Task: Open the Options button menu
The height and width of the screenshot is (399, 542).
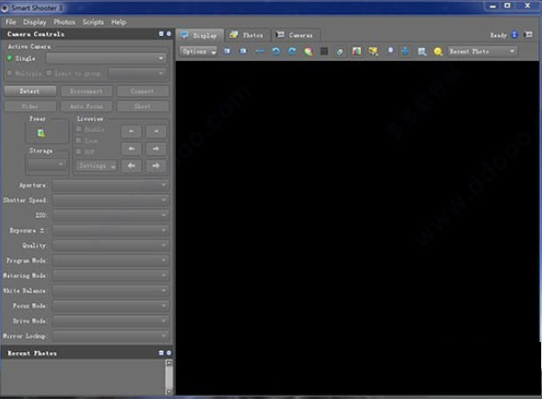Action: [198, 52]
